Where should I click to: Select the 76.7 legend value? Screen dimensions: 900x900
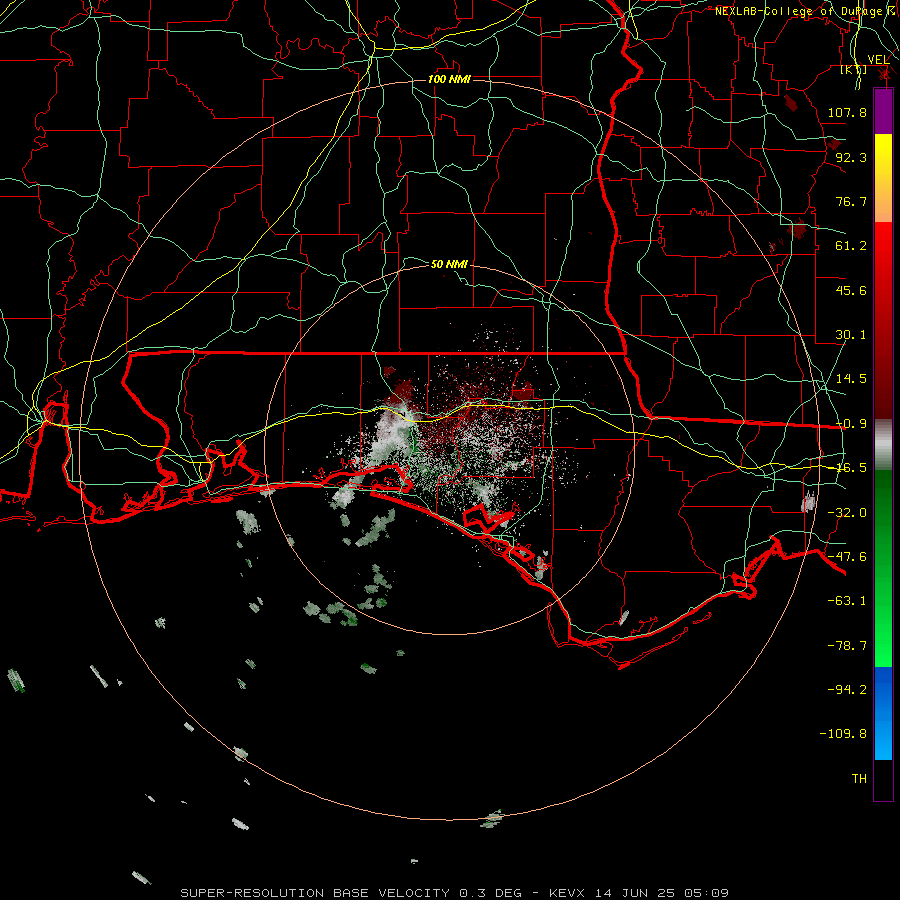point(851,201)
